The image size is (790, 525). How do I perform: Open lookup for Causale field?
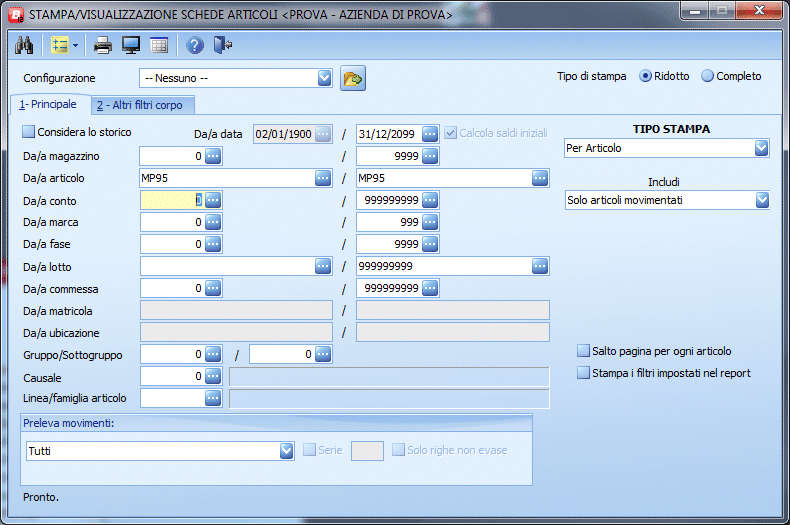[213, 376]
